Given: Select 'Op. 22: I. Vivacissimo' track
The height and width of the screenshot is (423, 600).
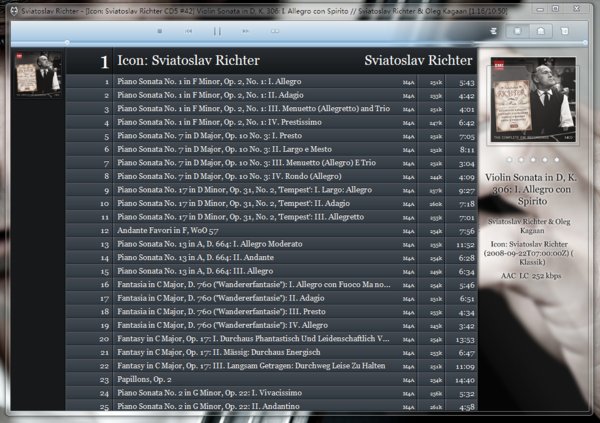Looking at the screenshot, I should pyautogui.click(x=271, y=393).
